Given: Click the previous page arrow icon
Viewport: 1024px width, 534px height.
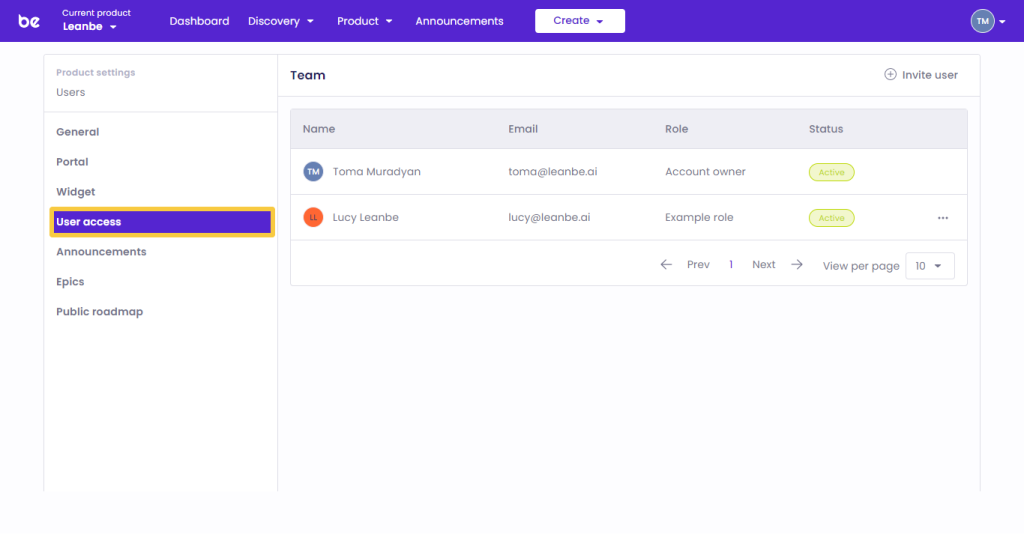Looking at the screenshot, I should (666, 265).
